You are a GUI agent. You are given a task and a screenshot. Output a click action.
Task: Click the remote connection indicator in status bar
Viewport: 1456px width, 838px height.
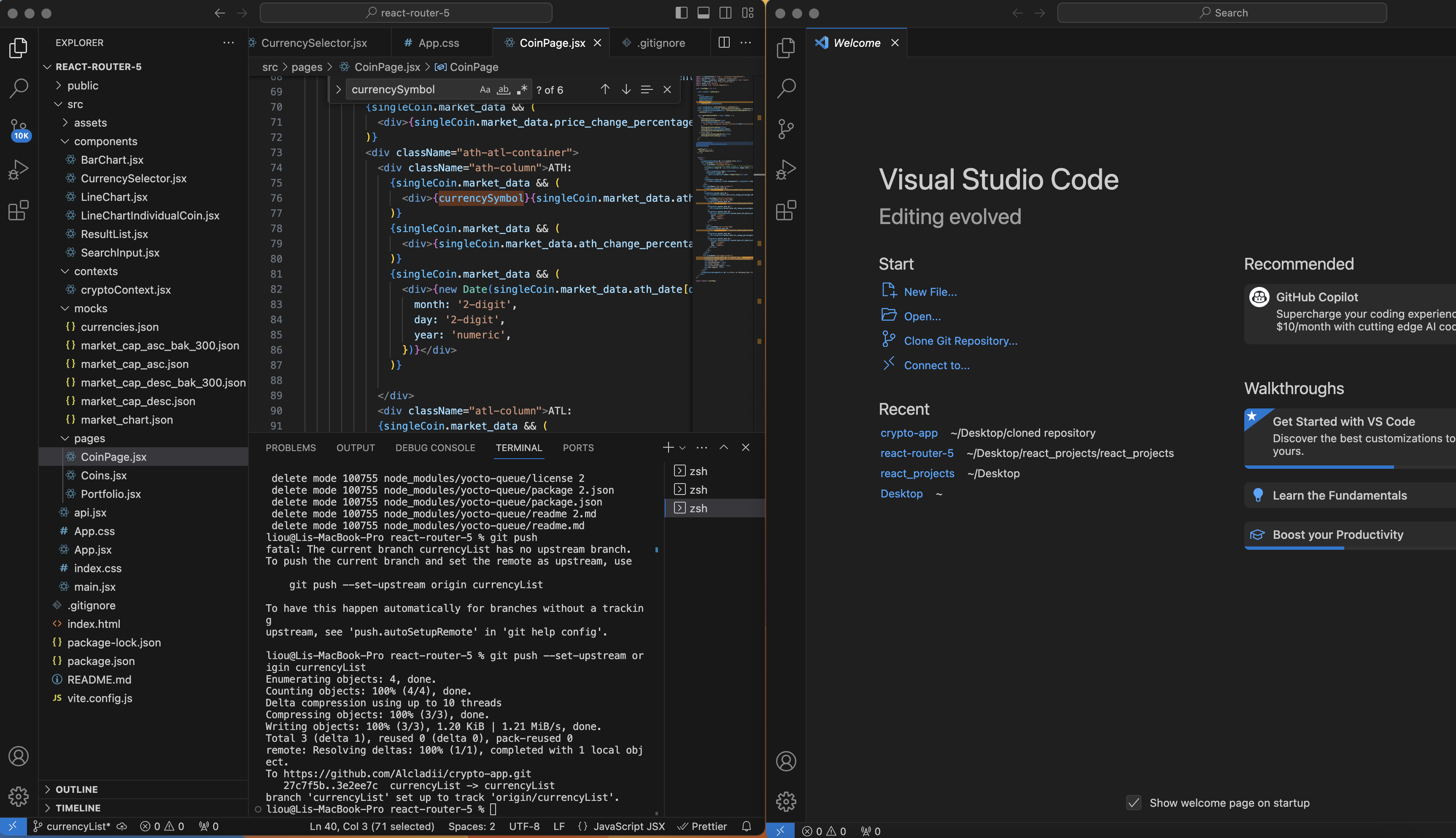pos(13,826)
